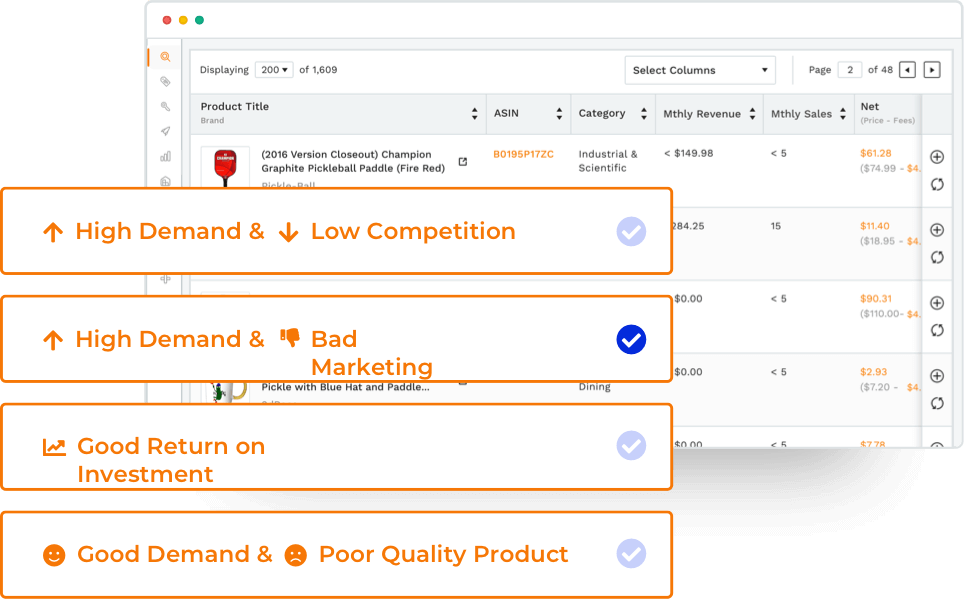The width and height of the screenshot is (964, 600).
Task: Click the refresh icon on $2.93 row
Action: point(937,403)
